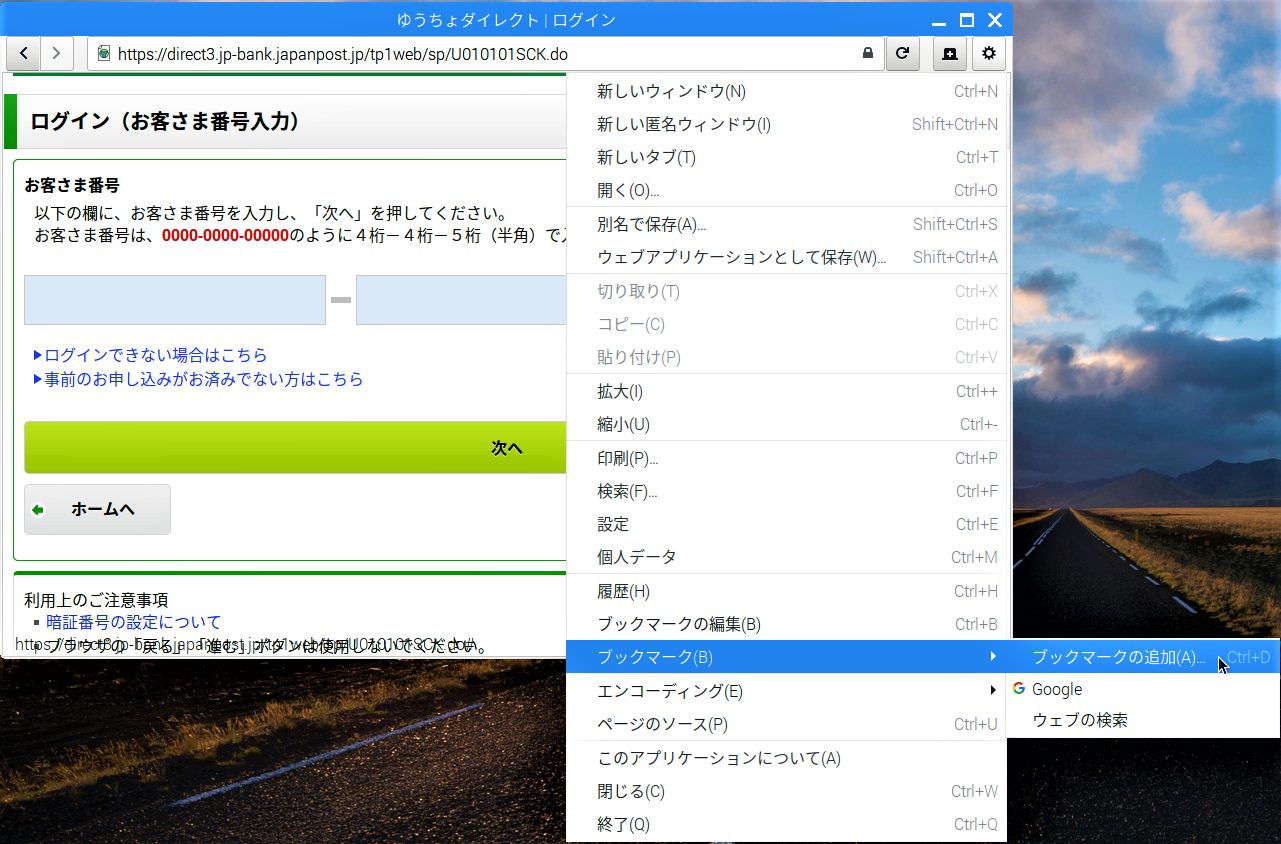Click the browser forward arrow button
Viewport: 1281px width, 844px height.
(x=57, y=53)
